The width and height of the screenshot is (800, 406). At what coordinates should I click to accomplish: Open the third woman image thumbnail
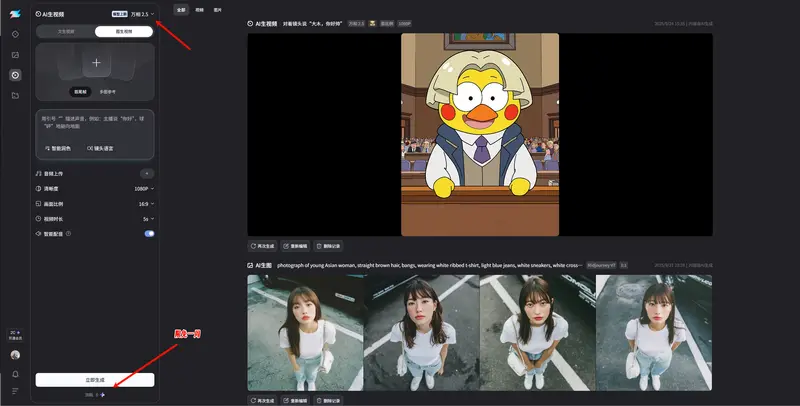click(538, 333)
